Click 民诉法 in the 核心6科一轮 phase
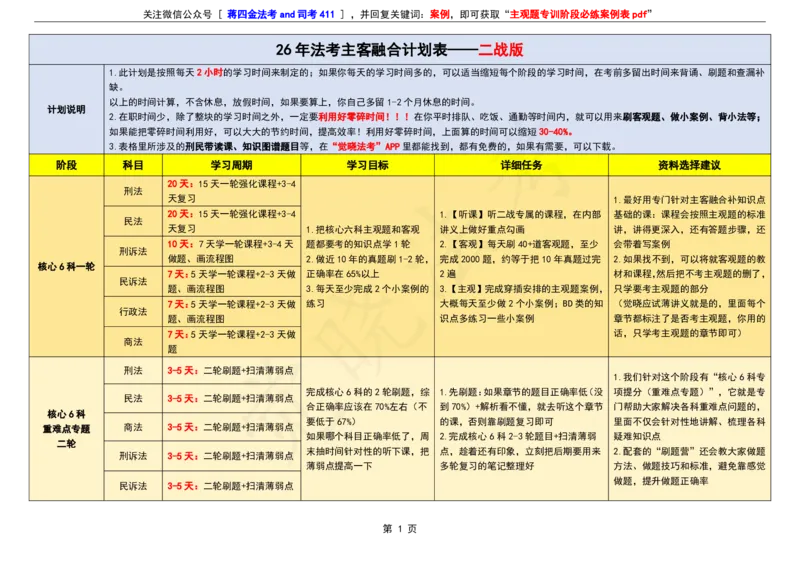 pyautogui.click(x=133, y=281)
